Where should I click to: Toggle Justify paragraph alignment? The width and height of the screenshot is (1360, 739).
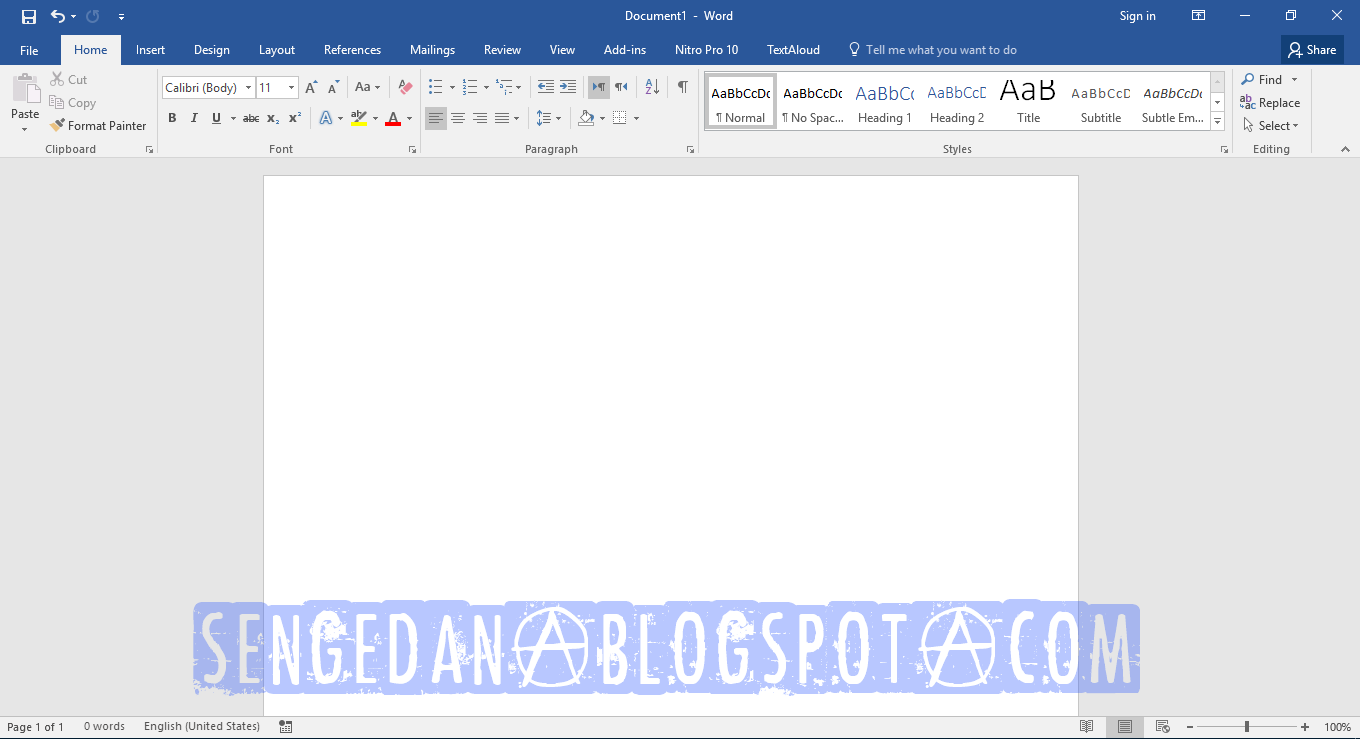click(502, 118)
